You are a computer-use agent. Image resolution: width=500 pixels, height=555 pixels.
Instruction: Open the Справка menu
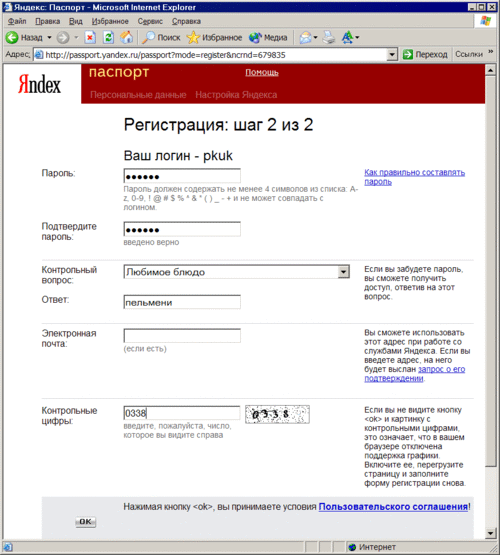click(x=186, y=21)
